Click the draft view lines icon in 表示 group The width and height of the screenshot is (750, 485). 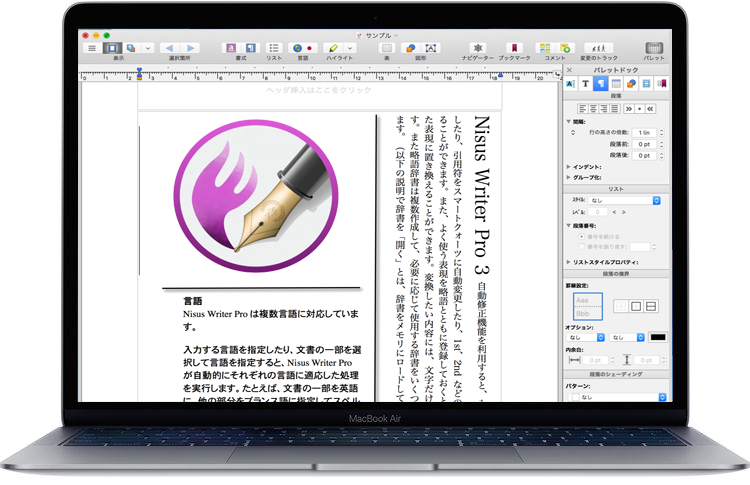tap(92, 48)
